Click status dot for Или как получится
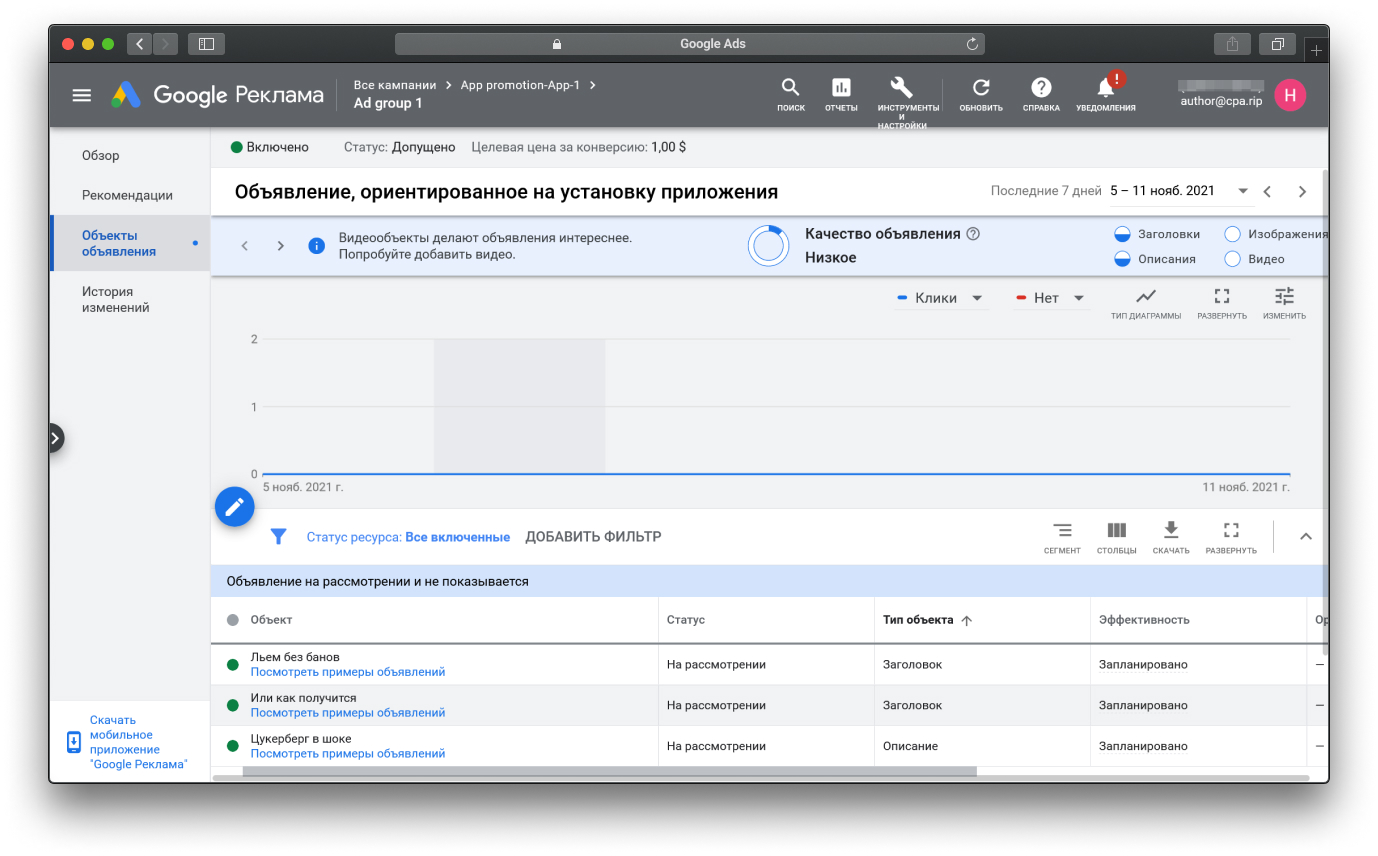1378x856 pixels. pyautogui.click(x=233, y=705)
